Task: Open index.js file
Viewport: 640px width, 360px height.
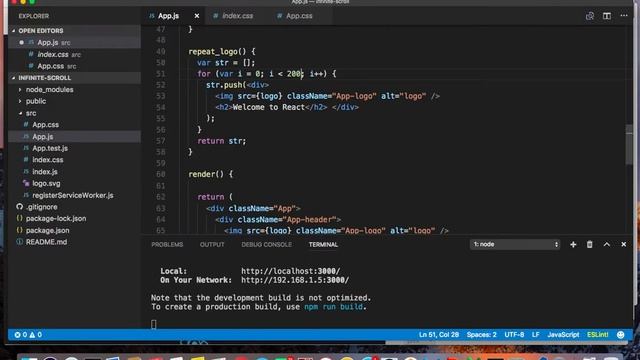Action: coord(74,172)
